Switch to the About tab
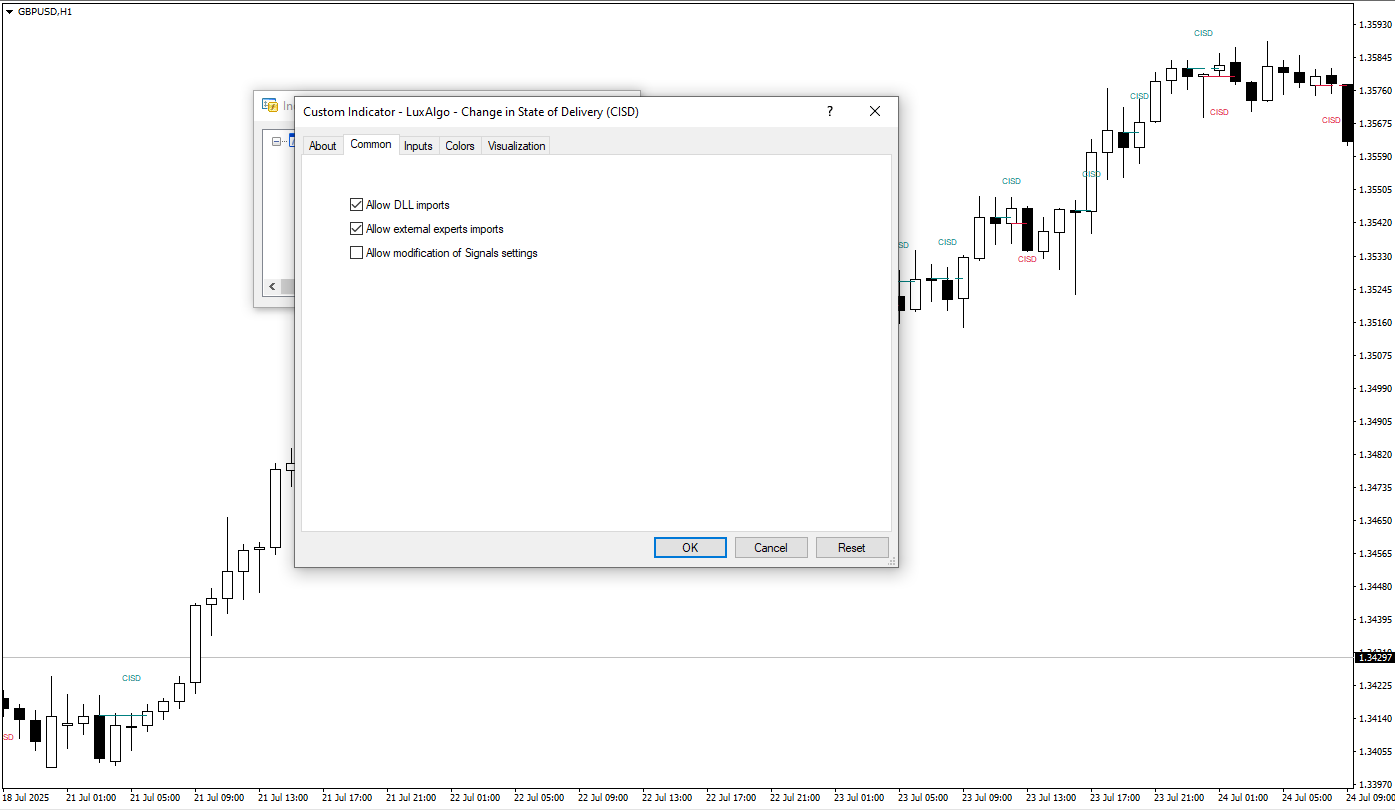 [x=323, y=146]
